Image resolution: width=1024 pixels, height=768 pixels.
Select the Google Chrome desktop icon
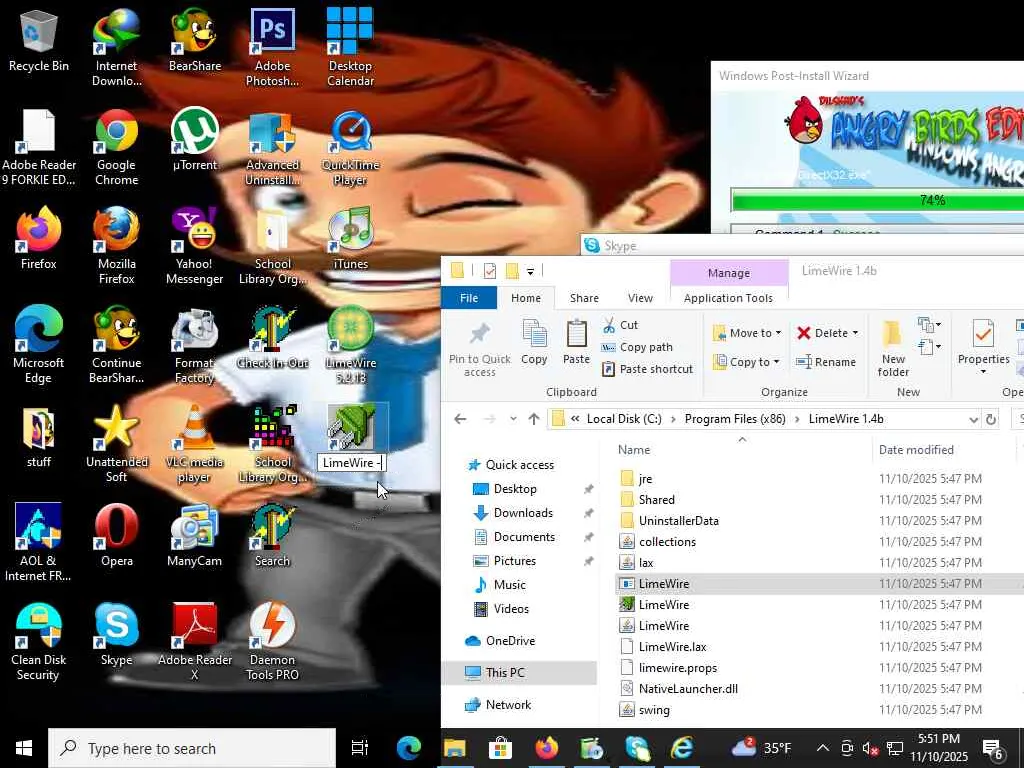(116, 146)
